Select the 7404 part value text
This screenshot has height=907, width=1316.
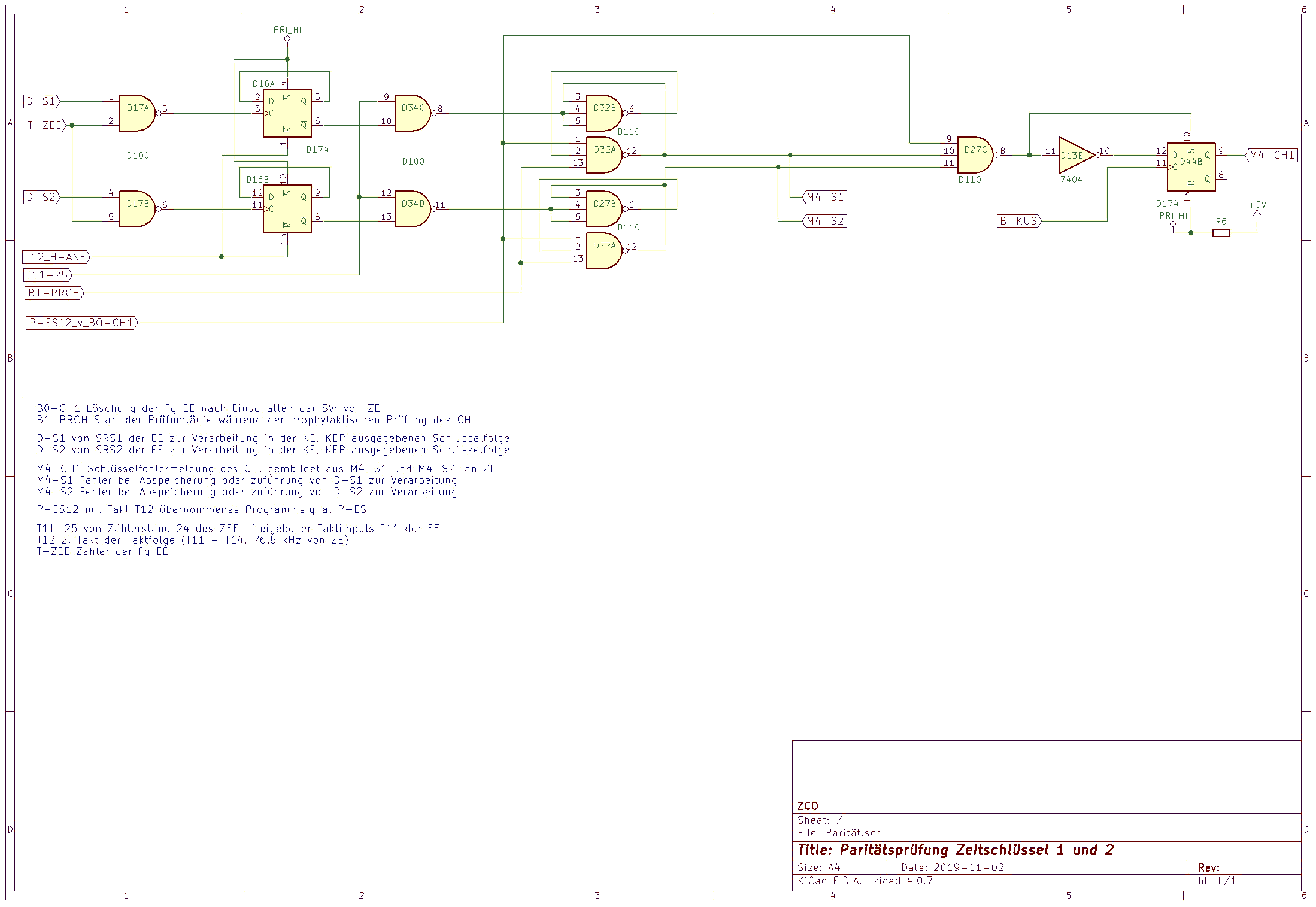click(1072, 179)
